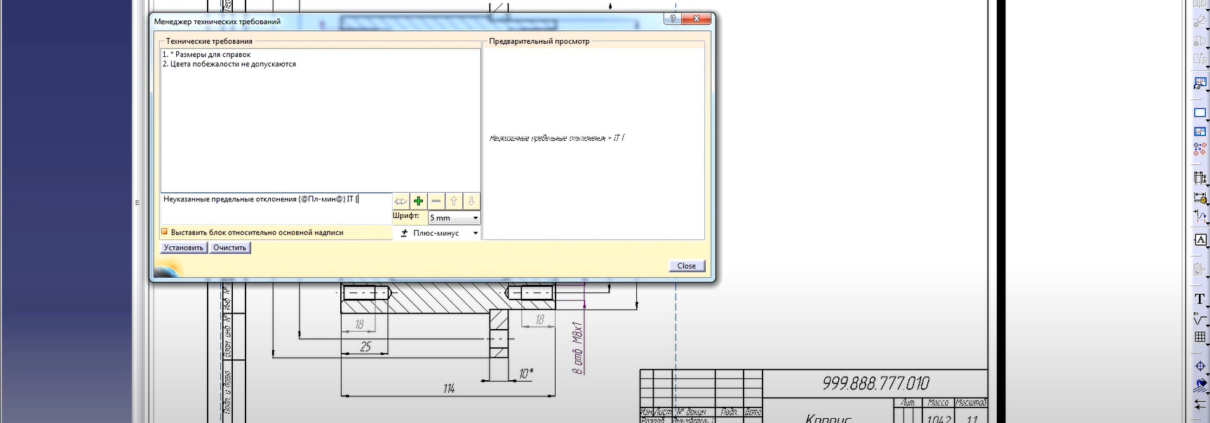Select the Text tool "T" in right toolbar
This screenshot has width=1210, height=423.
pos(1200,299)
